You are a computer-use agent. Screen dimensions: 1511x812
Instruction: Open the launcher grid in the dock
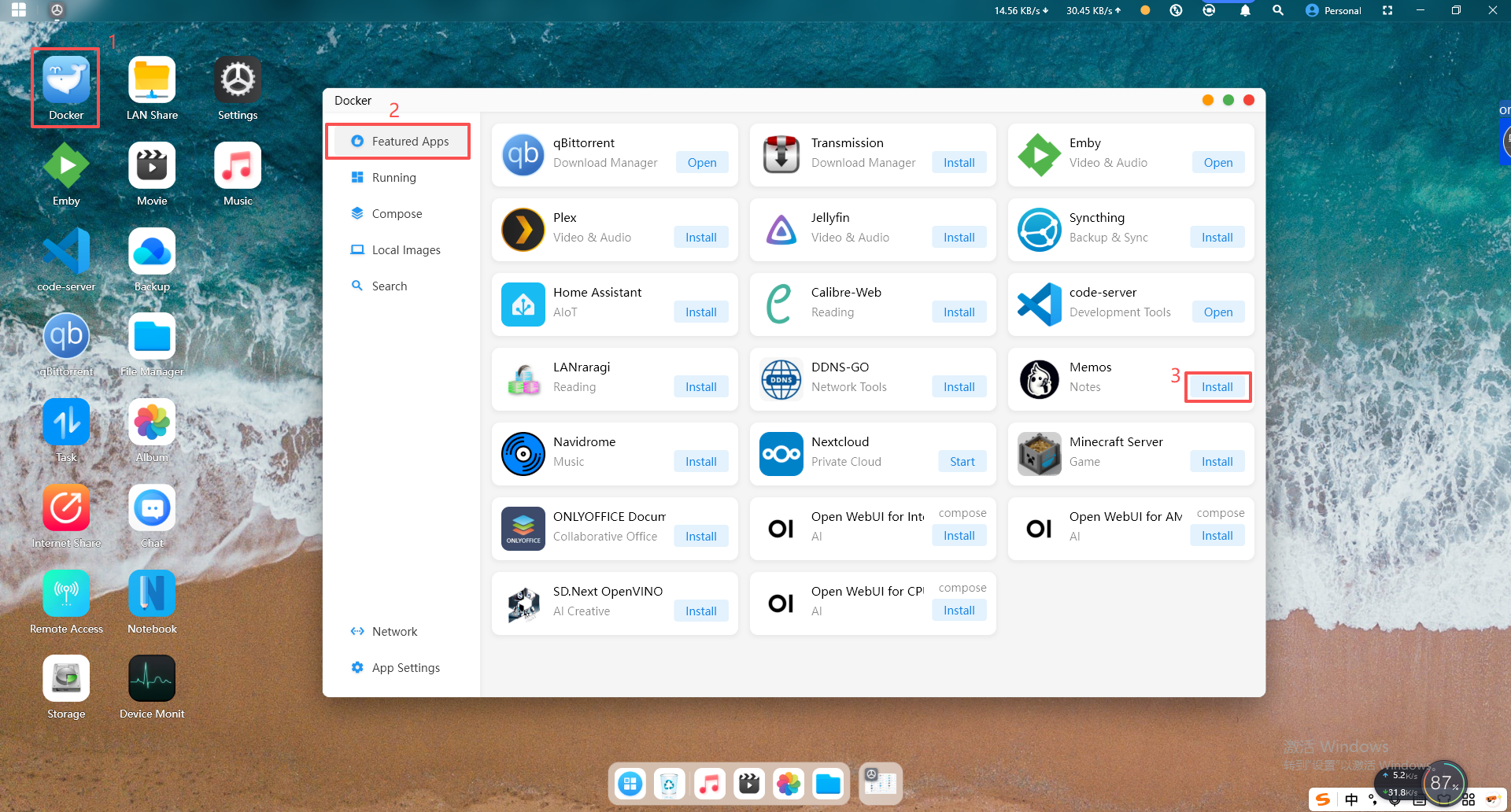(630, 784)
